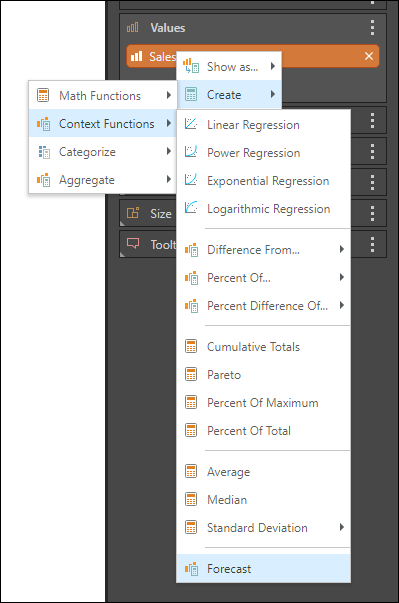The image size is (399, 603).
Task: Expand the Aggregate submenu arrow
Action: pyautogui.click(x=169, y=179)
